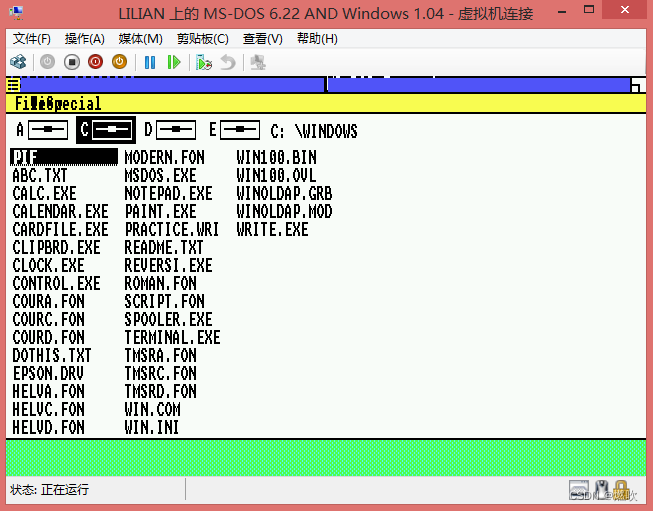Select MSDOS.EXE file
This screenshot has height=511, width=653.
pos(160,175)
